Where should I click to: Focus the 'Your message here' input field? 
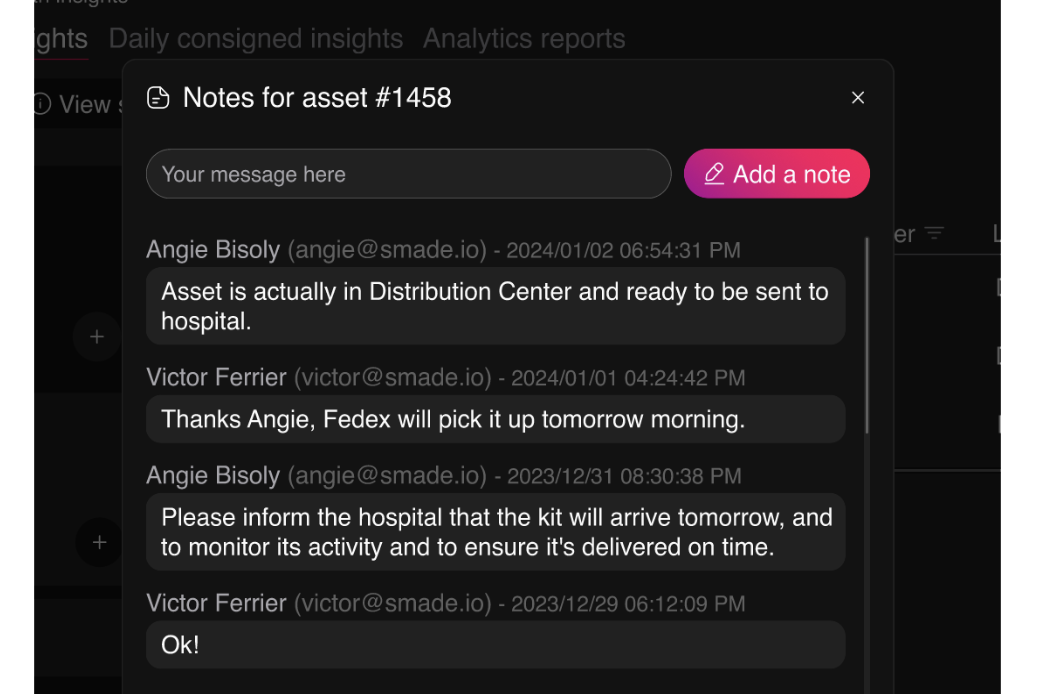click(408, 174)
